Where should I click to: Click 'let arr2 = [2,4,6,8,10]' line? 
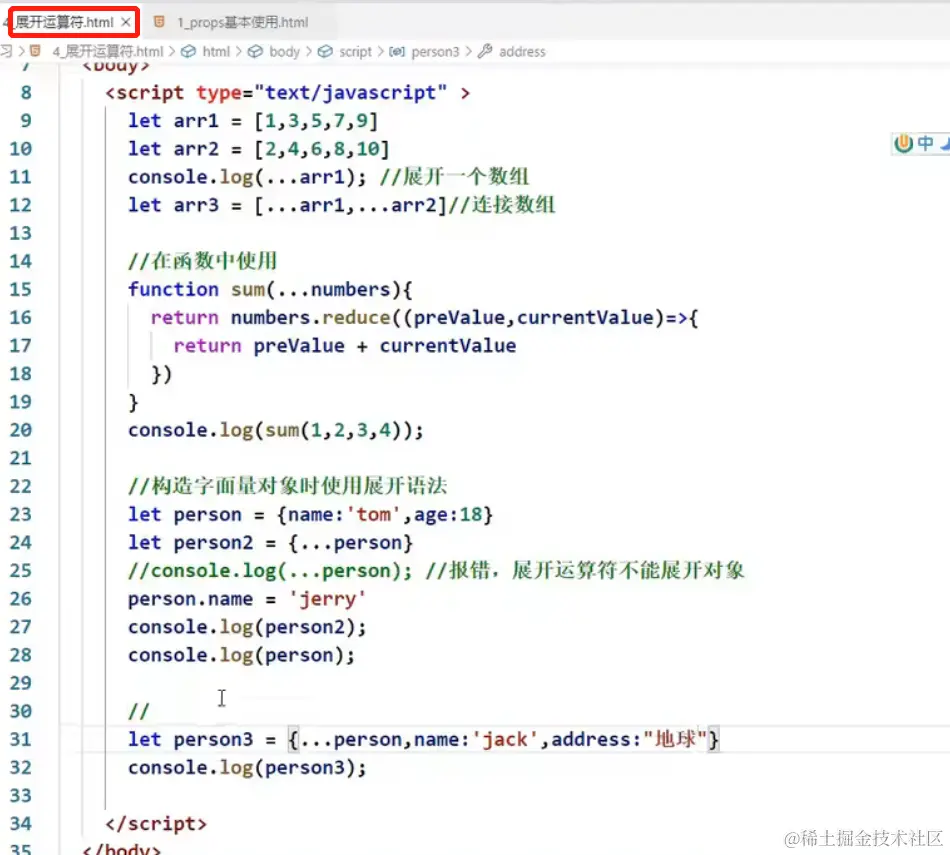tap(259, 148)
